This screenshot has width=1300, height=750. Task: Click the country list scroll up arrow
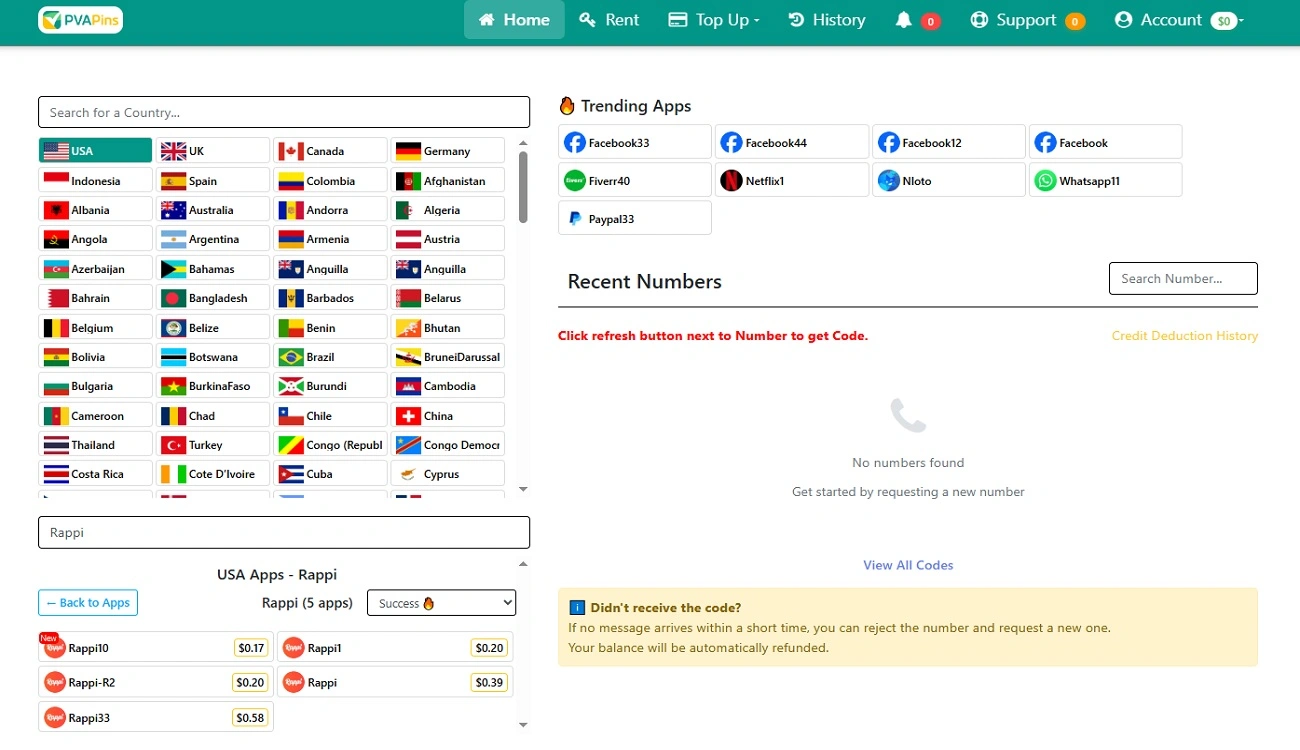pyautogui.click(x=523, y=144)
